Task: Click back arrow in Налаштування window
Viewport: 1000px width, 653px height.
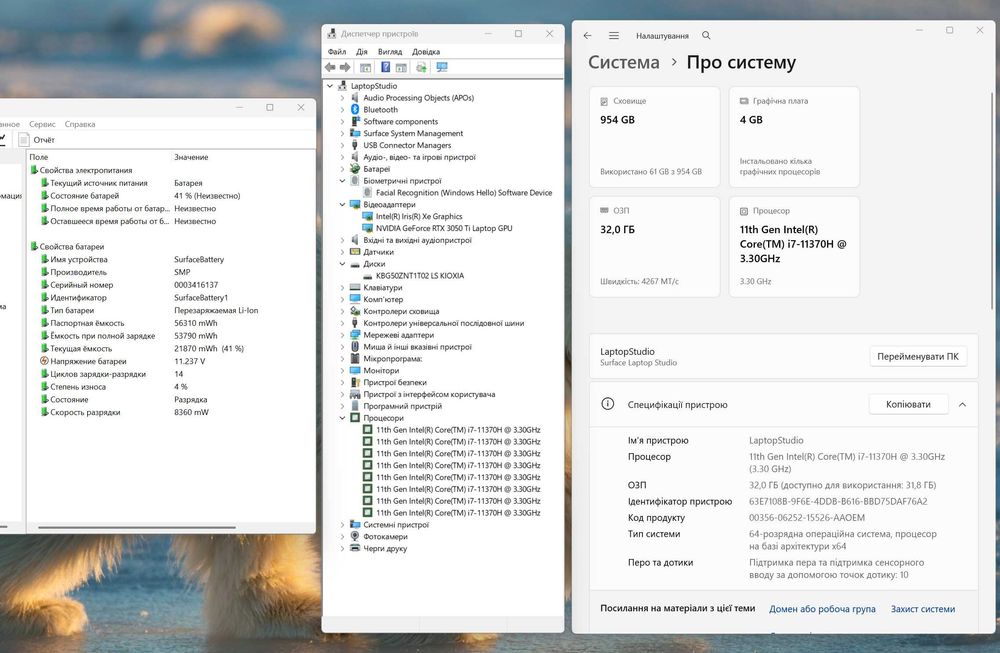Action: 587,36
